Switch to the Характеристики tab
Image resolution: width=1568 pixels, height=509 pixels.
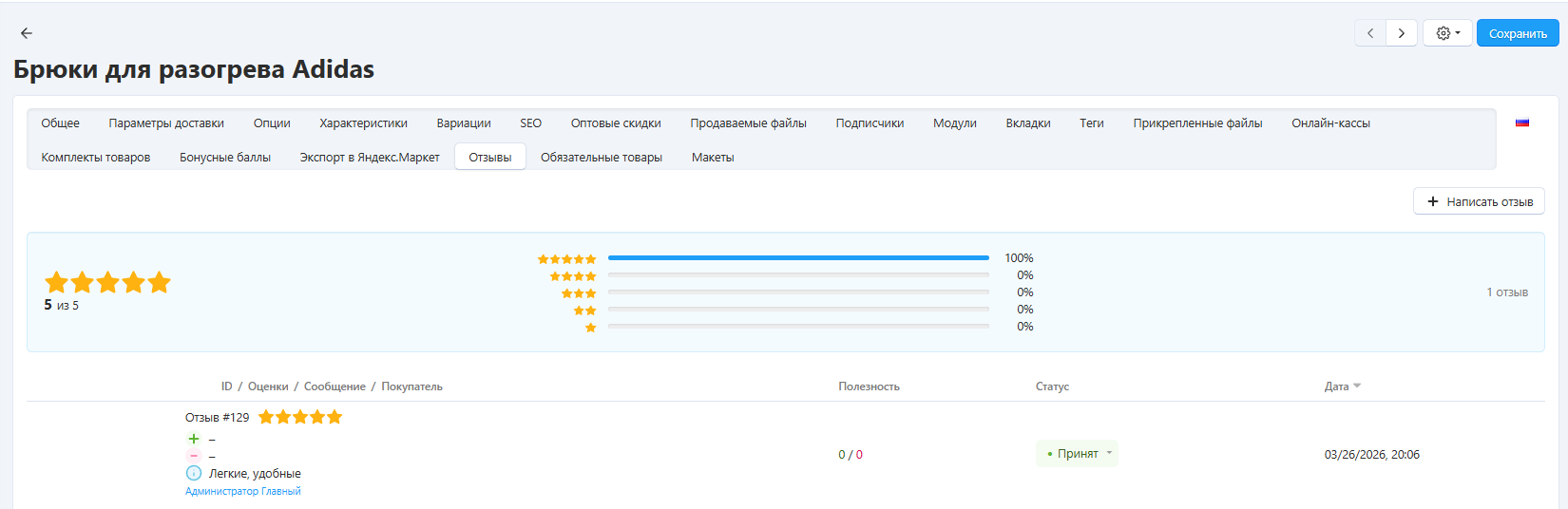363,123
